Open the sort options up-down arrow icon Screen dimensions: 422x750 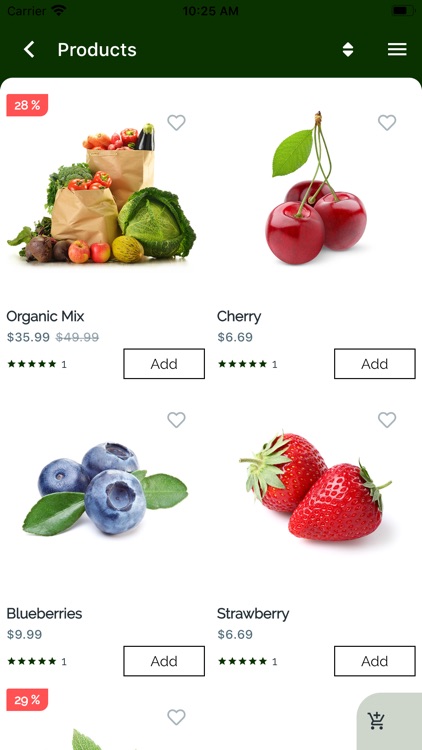(x=348, y=49)
